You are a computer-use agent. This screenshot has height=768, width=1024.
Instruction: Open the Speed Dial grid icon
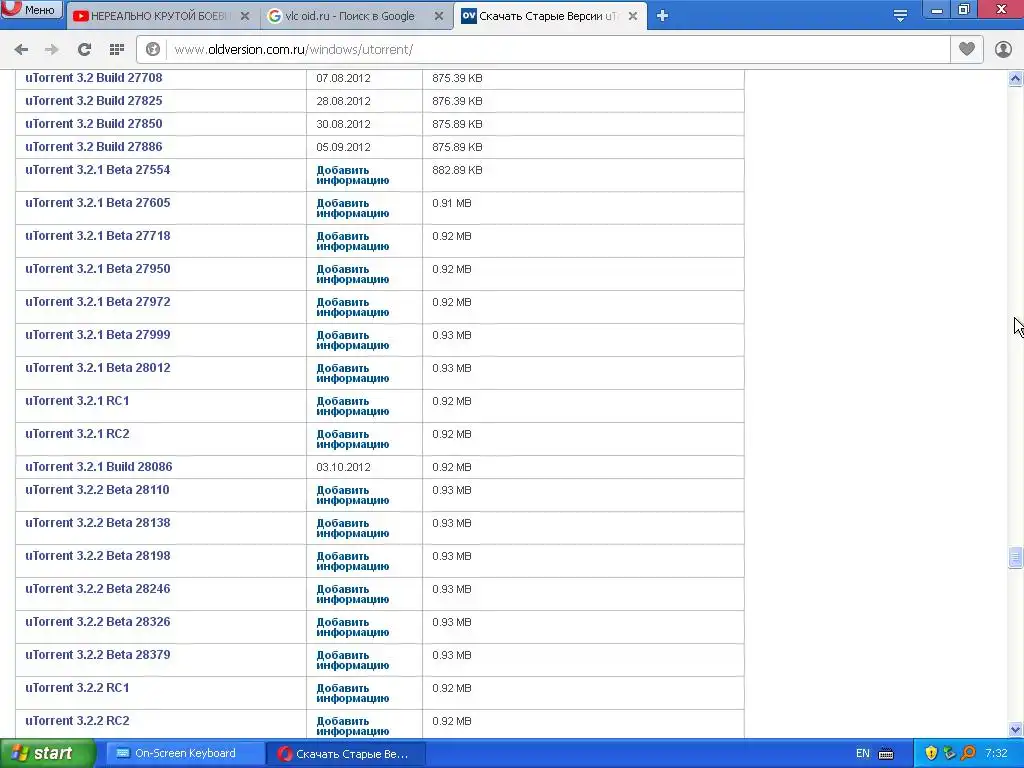point(117,50)
